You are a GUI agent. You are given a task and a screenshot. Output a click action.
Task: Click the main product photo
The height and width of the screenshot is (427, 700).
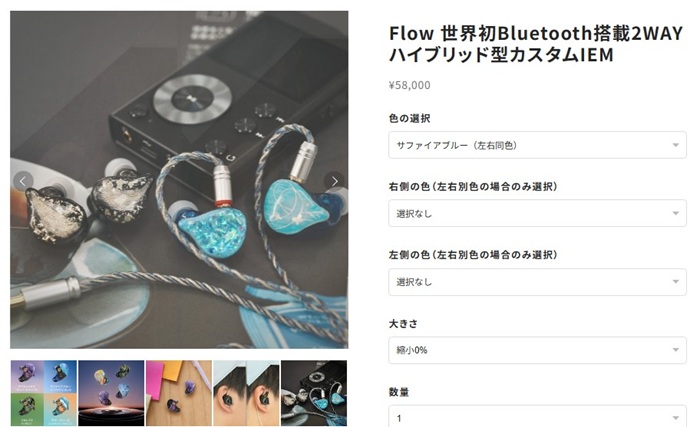(179, 180)
